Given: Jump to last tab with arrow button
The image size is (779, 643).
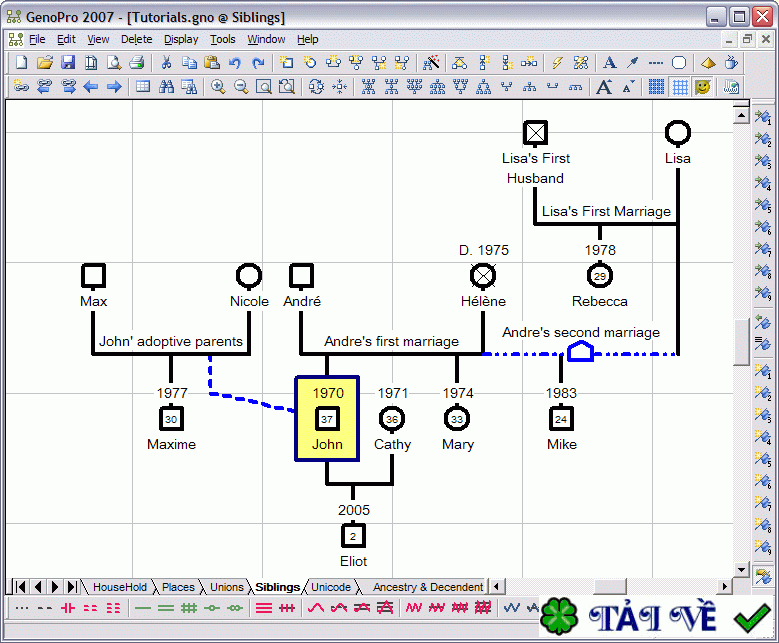Looking at the screenshot, I should pos(72,587).
